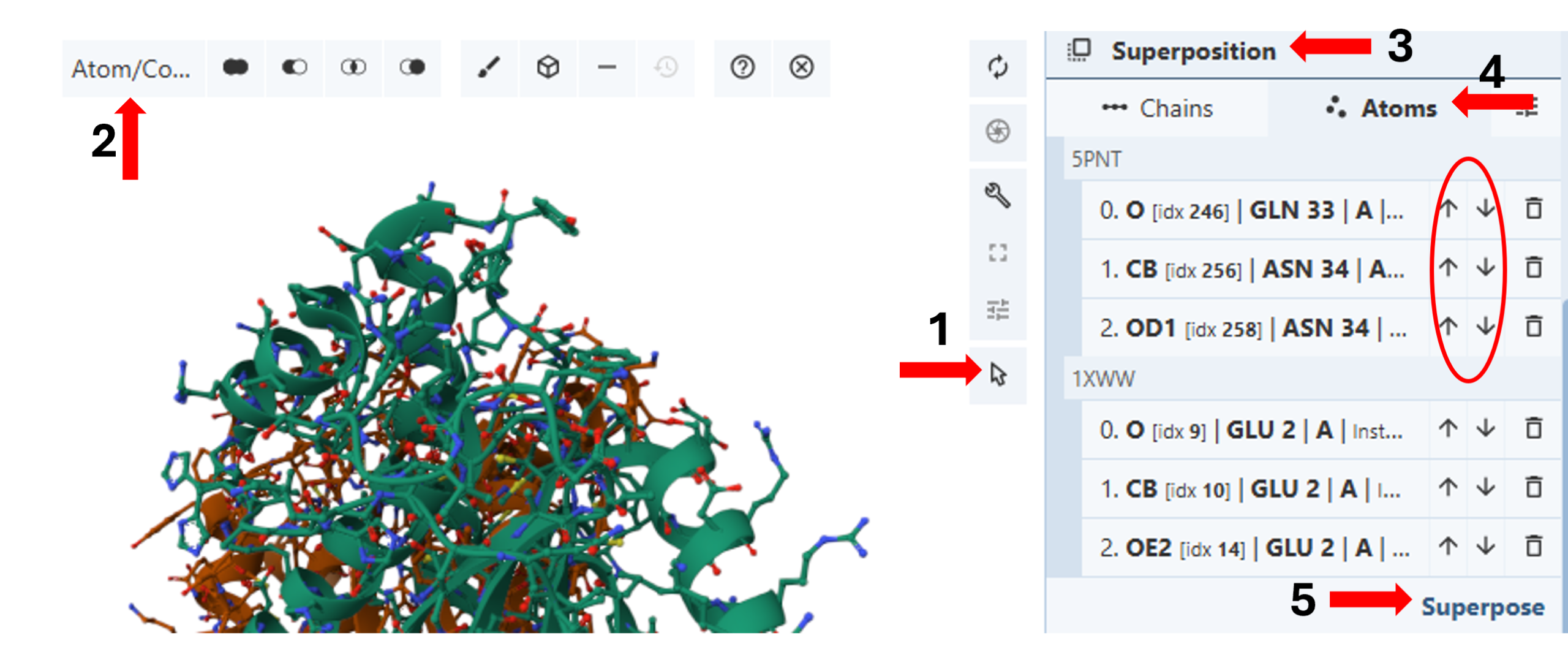Image resolution: width=1568 pixels, height=660 pixels.
Task: Click the intersect selection operation icon
Action: click(353, 67)
